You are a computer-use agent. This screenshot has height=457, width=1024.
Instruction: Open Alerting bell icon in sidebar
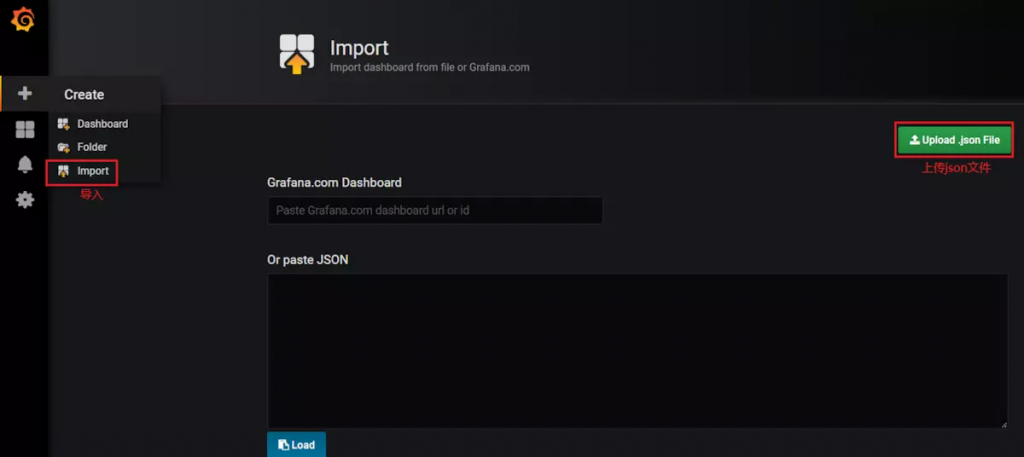(25, 165)
